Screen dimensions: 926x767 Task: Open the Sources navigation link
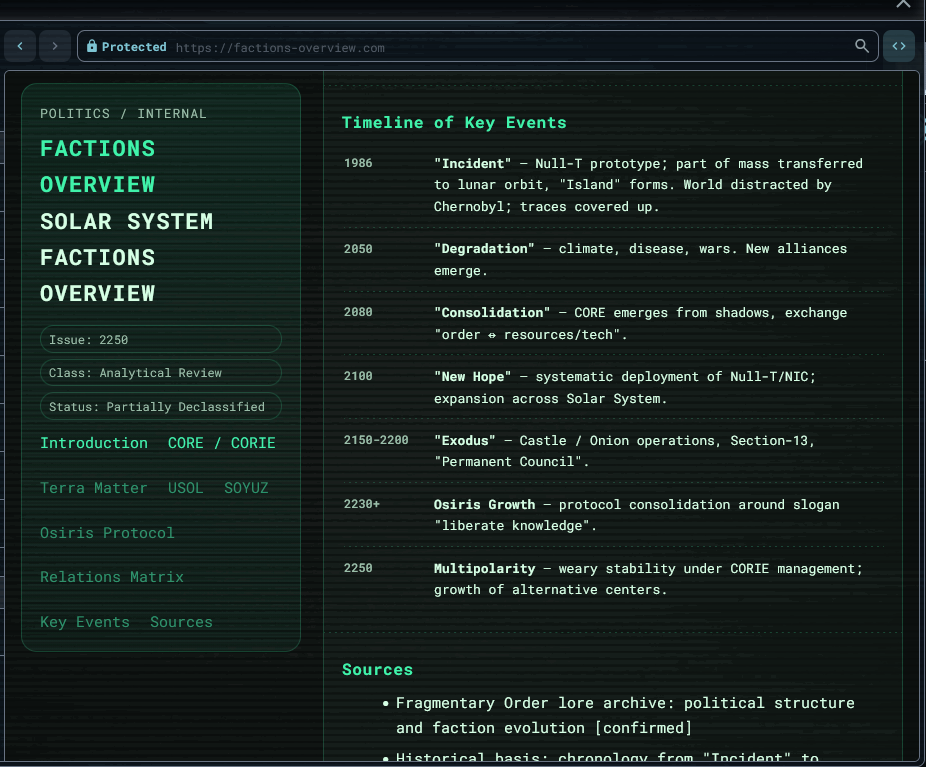[x=181, y=622]
